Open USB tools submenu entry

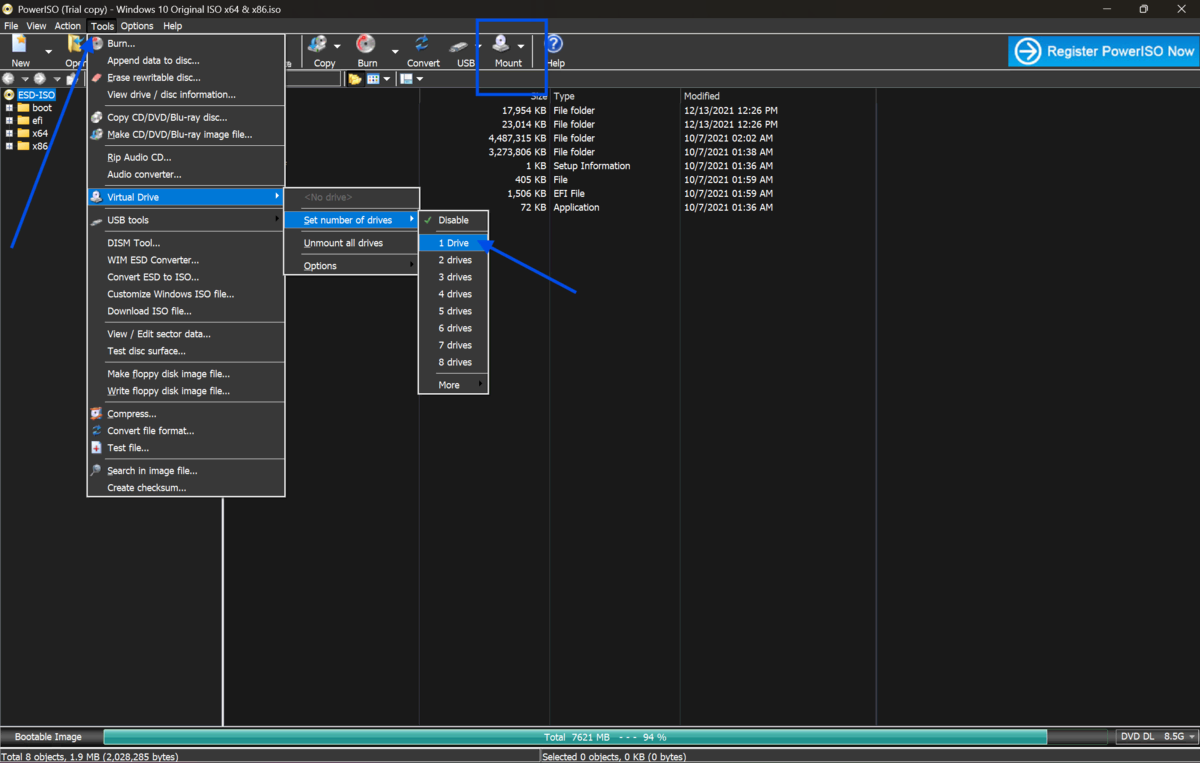(186, 220)
